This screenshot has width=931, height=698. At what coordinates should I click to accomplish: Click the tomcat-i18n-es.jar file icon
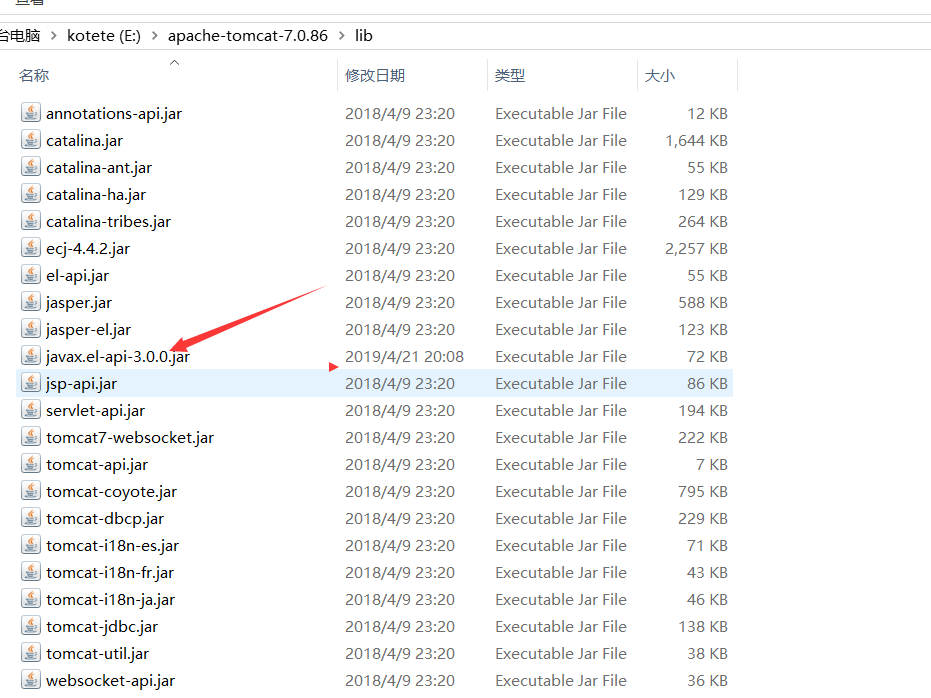31,544
